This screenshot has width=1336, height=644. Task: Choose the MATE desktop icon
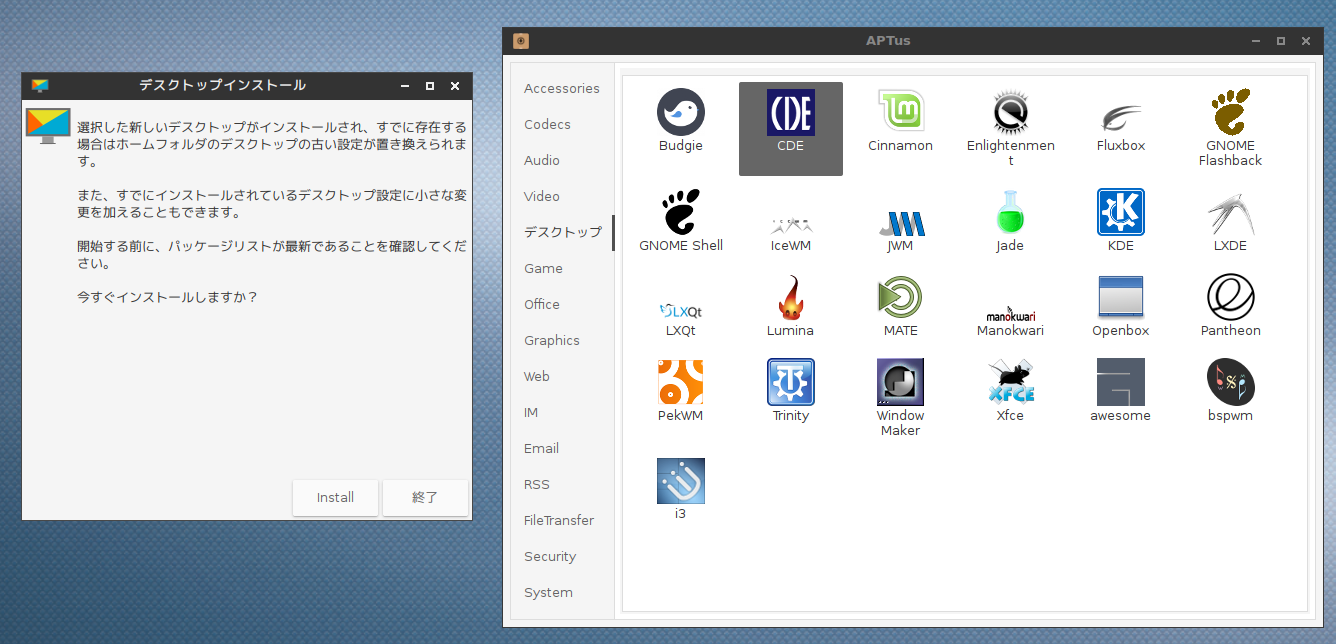pos(900,298)
